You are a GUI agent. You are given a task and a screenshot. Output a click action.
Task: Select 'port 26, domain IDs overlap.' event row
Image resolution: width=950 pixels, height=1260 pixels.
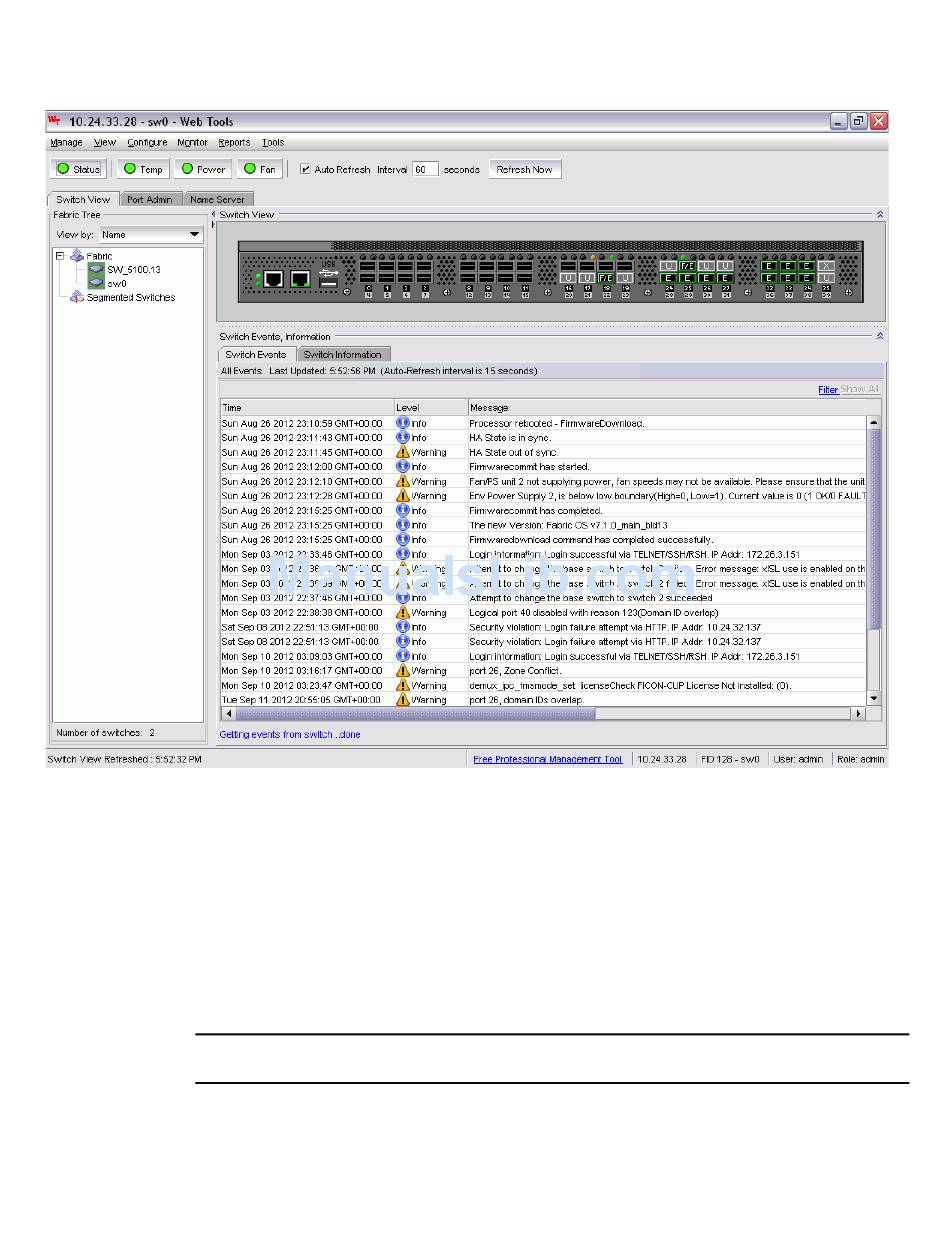click(x=543, y=700)
